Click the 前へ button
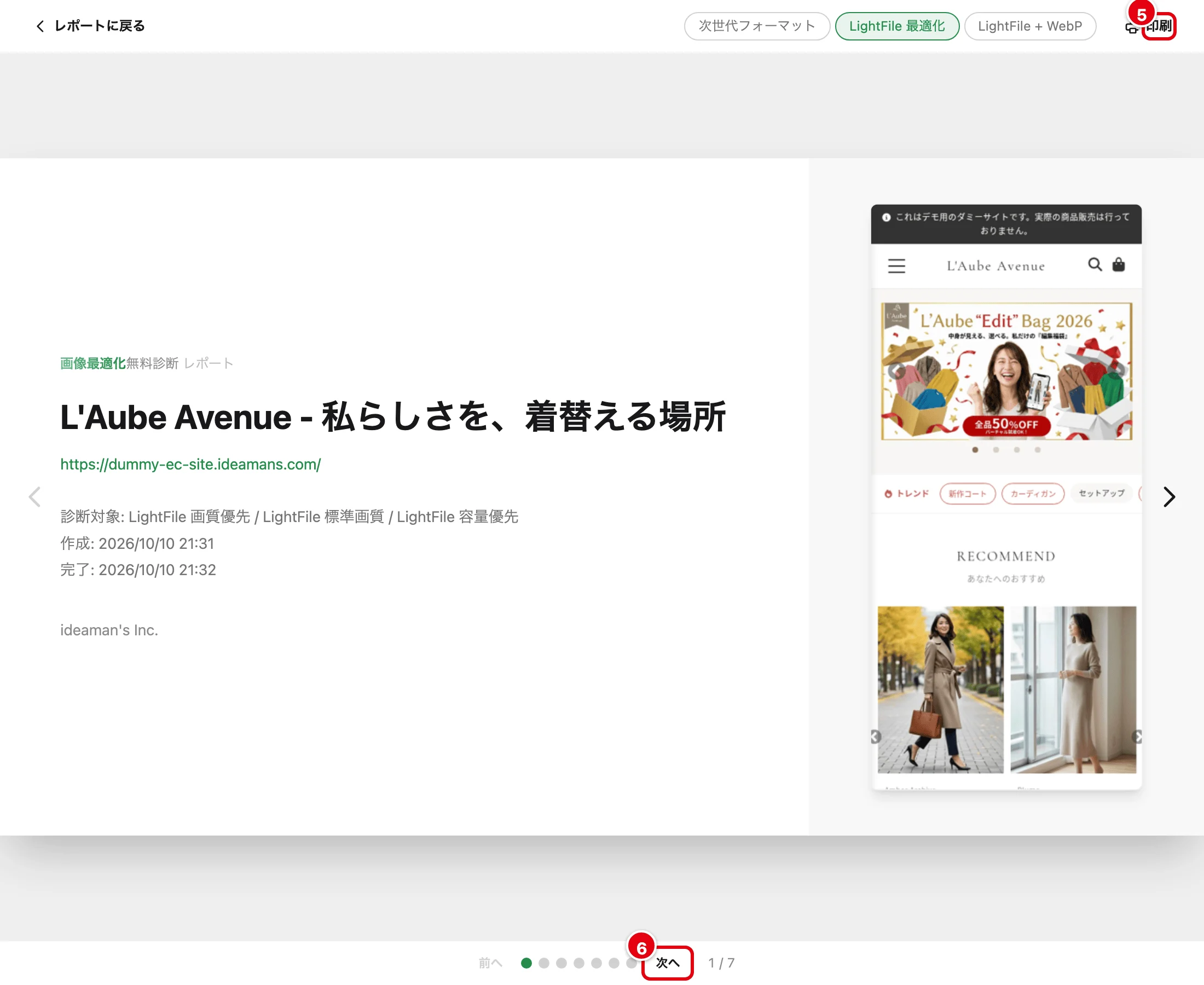The height and width of the screenshot is (985, 1204). (x=490, y=963)
